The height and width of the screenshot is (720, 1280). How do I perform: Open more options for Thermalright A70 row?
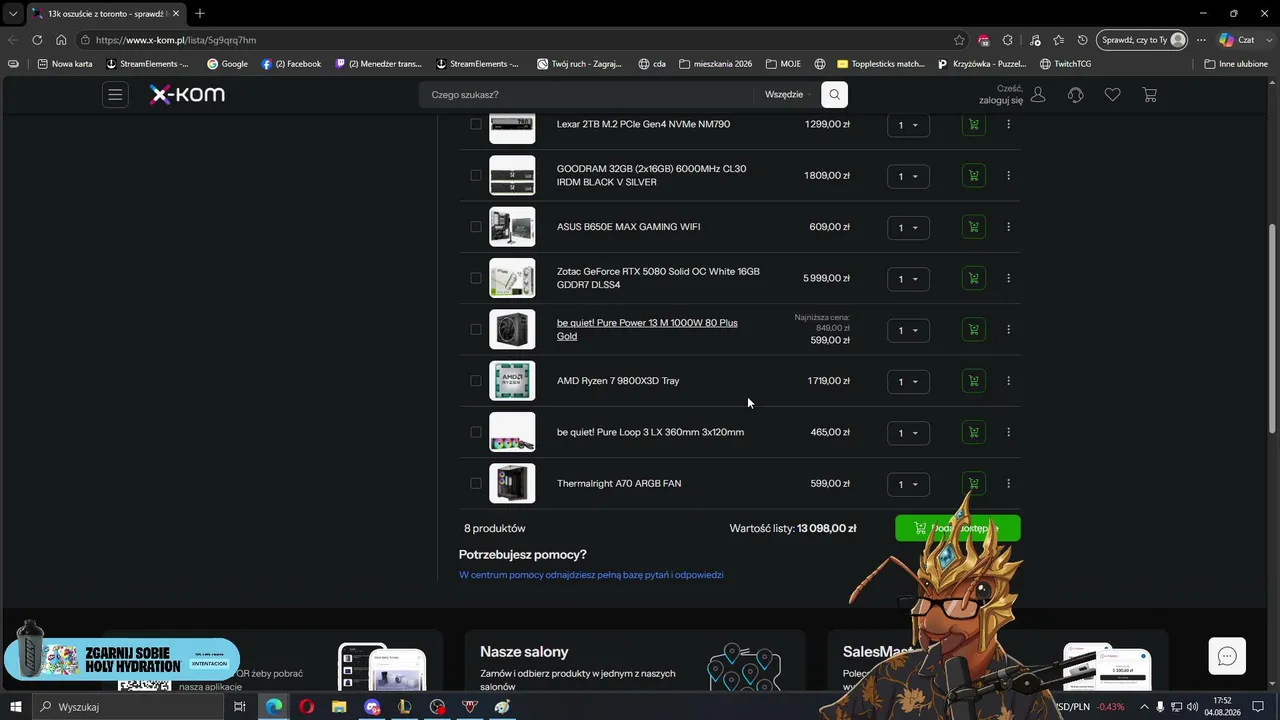[x=1008, y=483]
